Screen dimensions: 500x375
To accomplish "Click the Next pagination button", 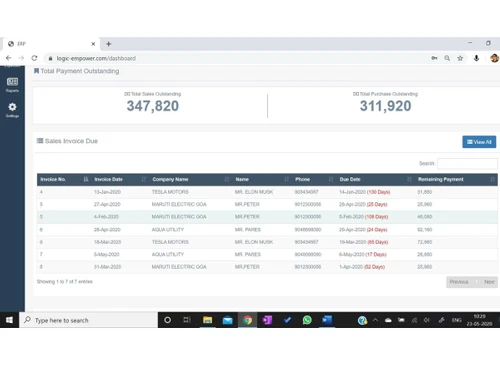I will coord(489,282).
